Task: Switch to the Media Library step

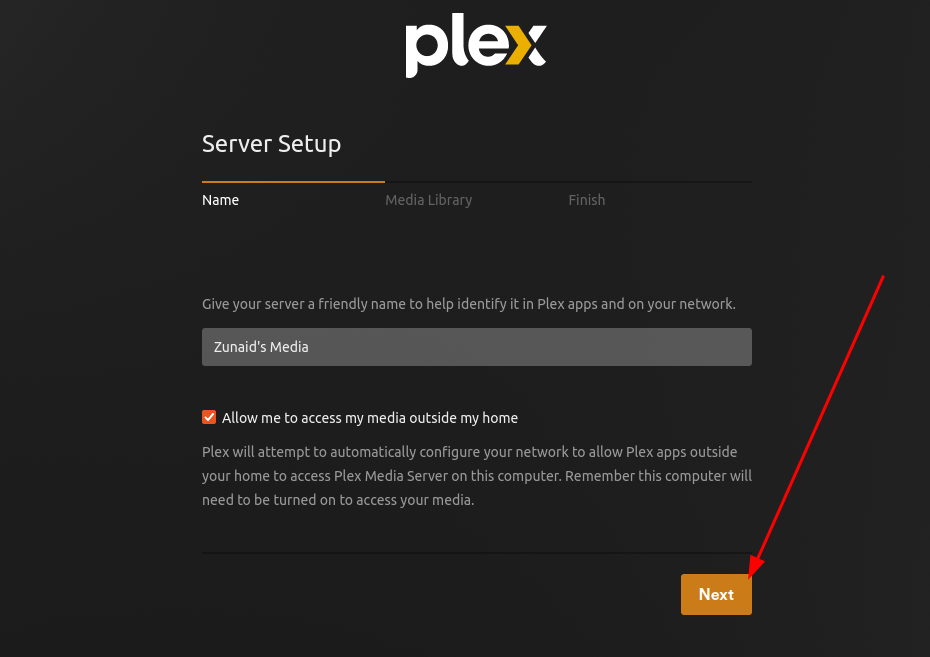Action: [x=428, y=200]
